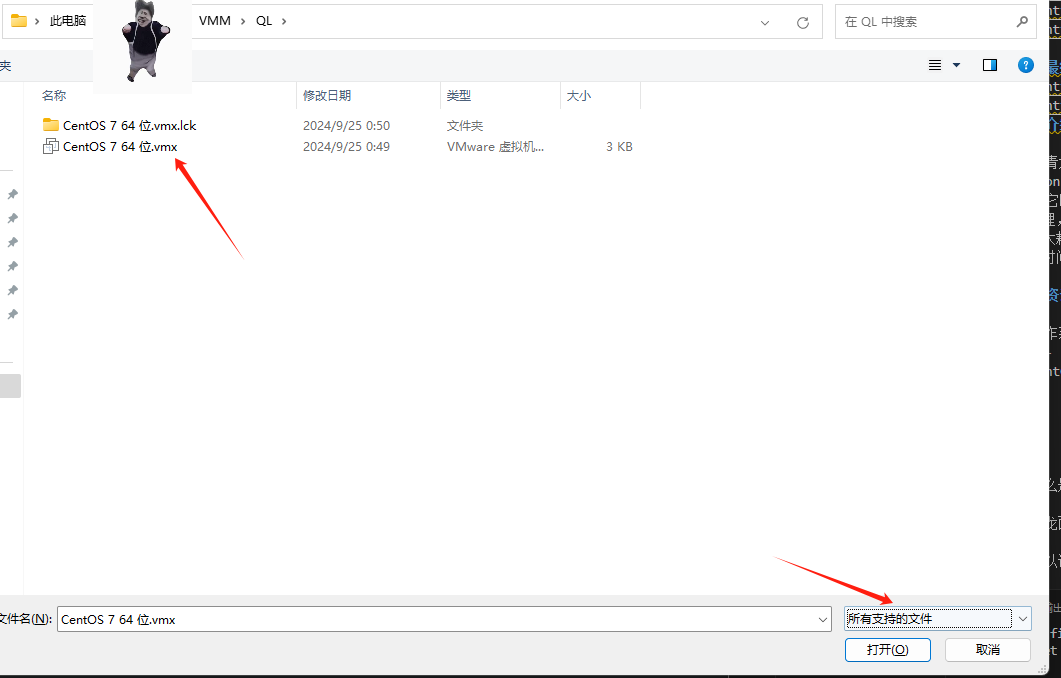Click the folder icon in address bar
Image resolution: width=1061 pixels, height=678 pixels.
[x=19, y=21]
